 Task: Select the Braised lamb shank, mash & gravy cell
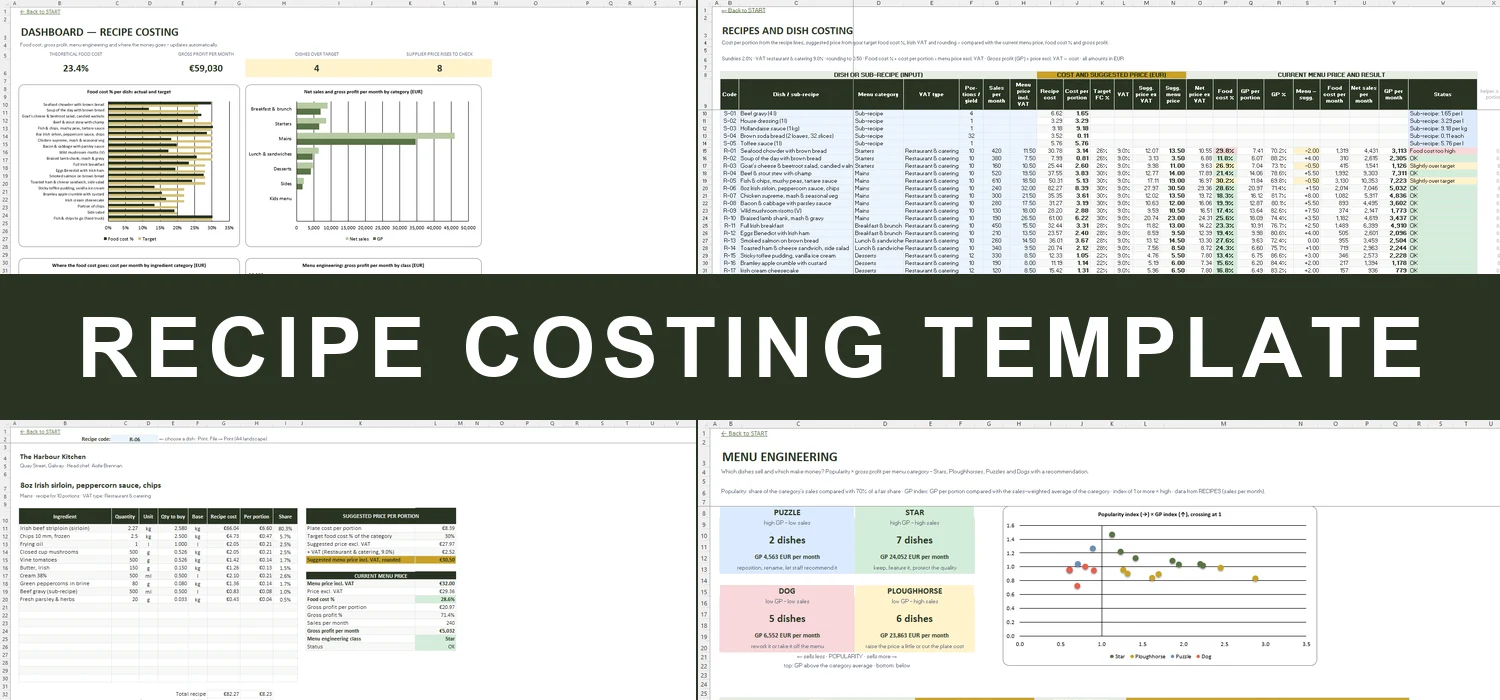pyautogui.click(x=796, y=218)
